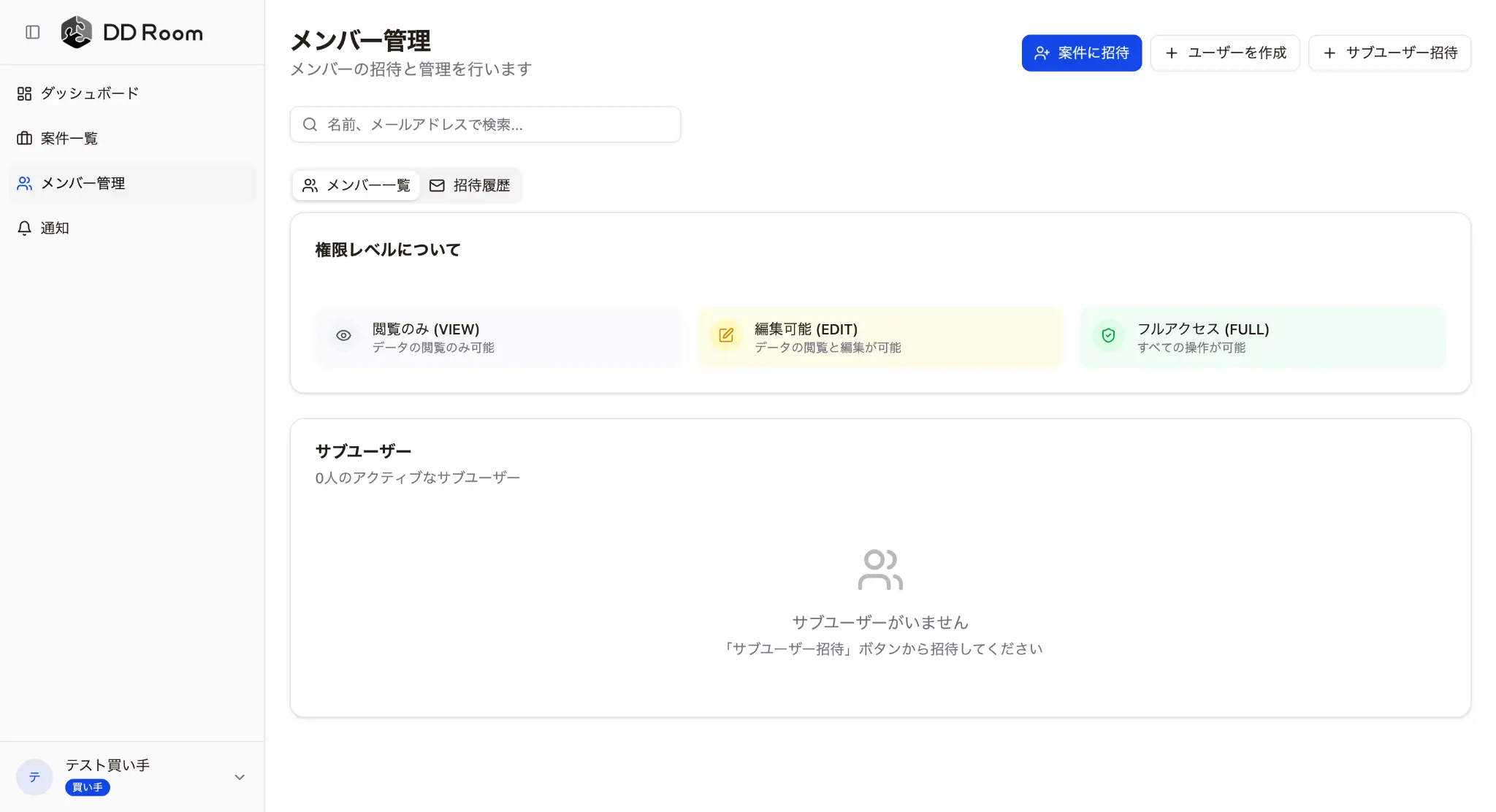Screen dimensions: 1496x812
Task: Click the pencil icon for 編集可能 (EDIT)
Action: point(727,336)
